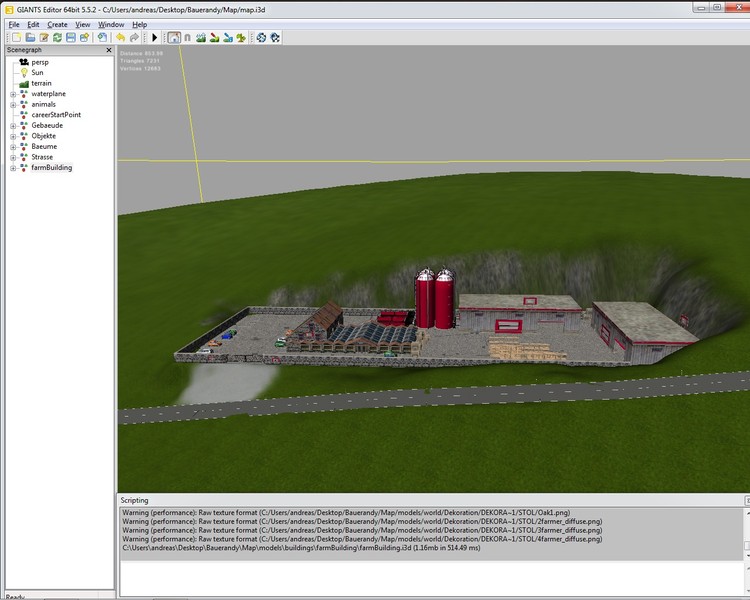Viewport: 750px width, 600px height.
Task: Click the yellow Undo arrow icon
Action: coord(121,37)
